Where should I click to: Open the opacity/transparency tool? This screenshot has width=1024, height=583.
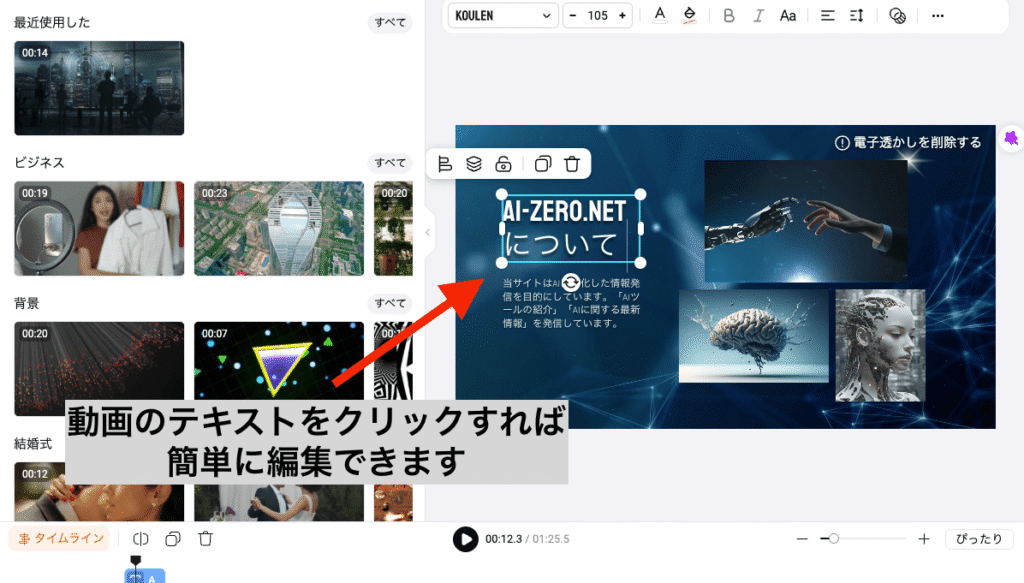897,16
